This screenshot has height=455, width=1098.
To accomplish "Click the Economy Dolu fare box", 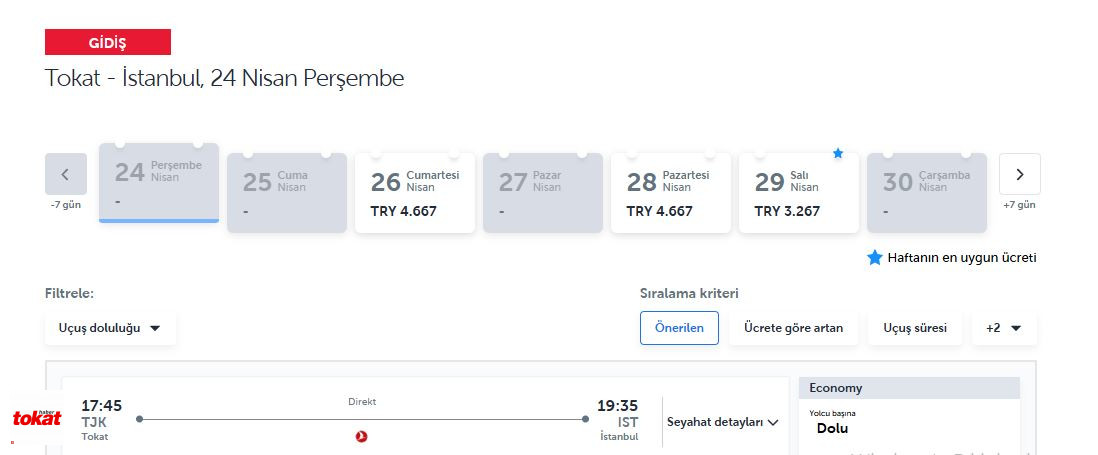I will tap(909, 416).
